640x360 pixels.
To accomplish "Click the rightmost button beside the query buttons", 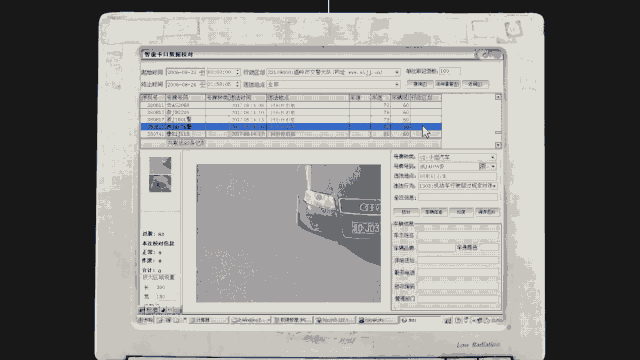I will pyautogui.click(x=475, y=84).
